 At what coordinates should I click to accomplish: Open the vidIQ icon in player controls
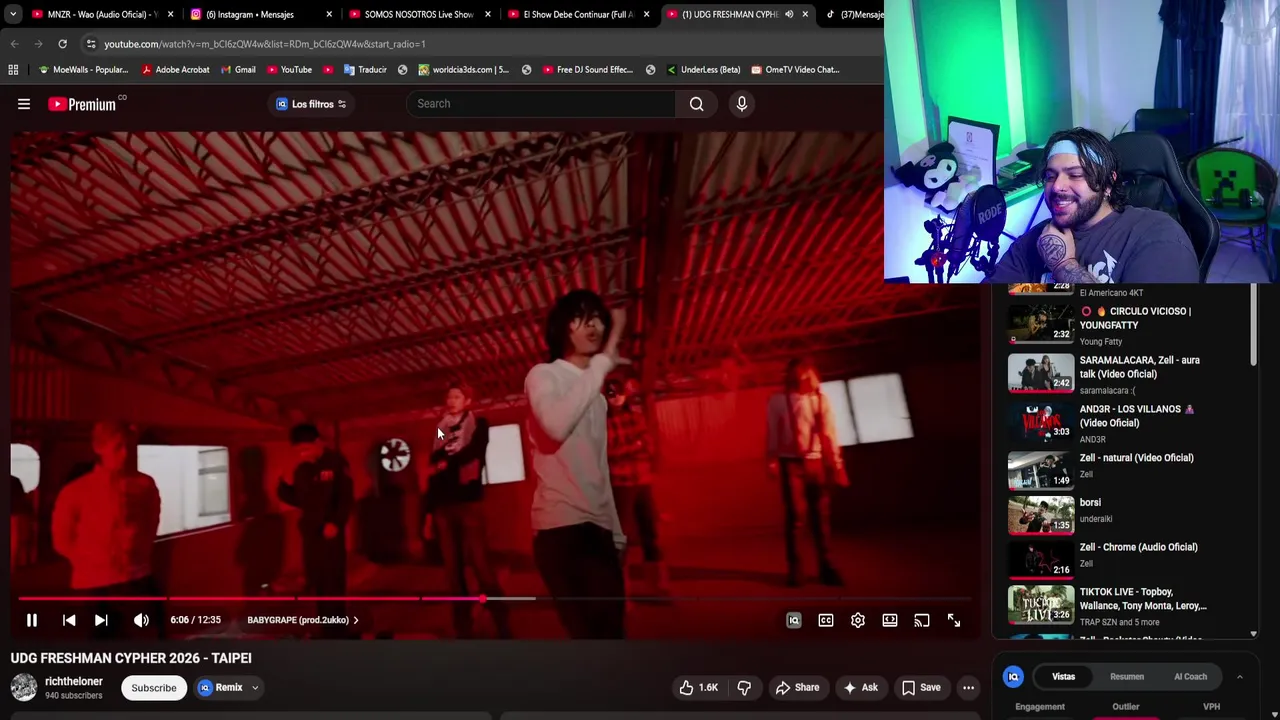794,620
